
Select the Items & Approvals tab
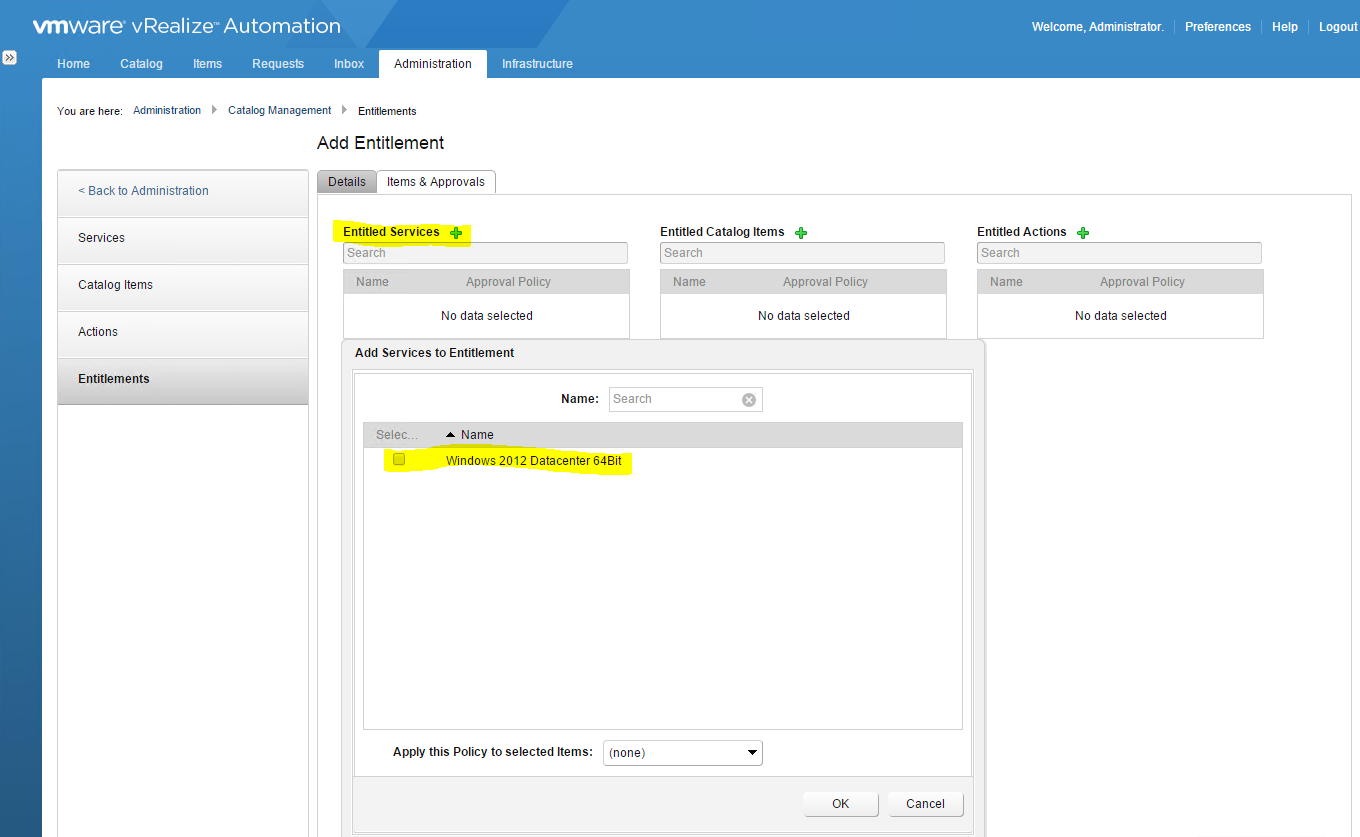436,182
